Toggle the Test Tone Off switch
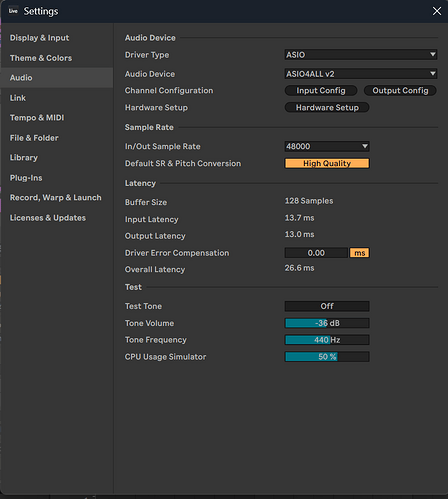Screen dimensions: 448x499 327,306
